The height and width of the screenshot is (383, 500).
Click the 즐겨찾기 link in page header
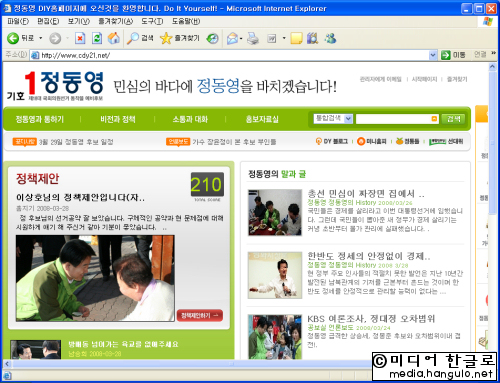click(x=457, y=79)
